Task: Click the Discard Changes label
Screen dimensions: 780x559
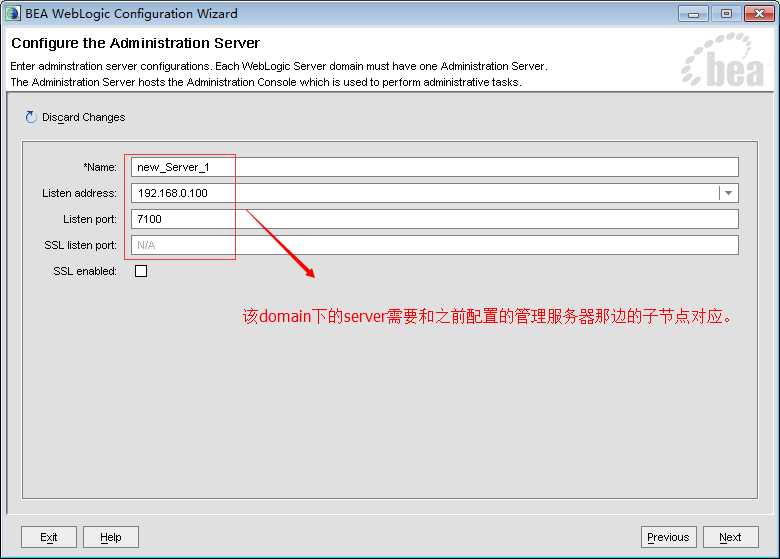Action: pyautogui.click(x=84, y=117)
